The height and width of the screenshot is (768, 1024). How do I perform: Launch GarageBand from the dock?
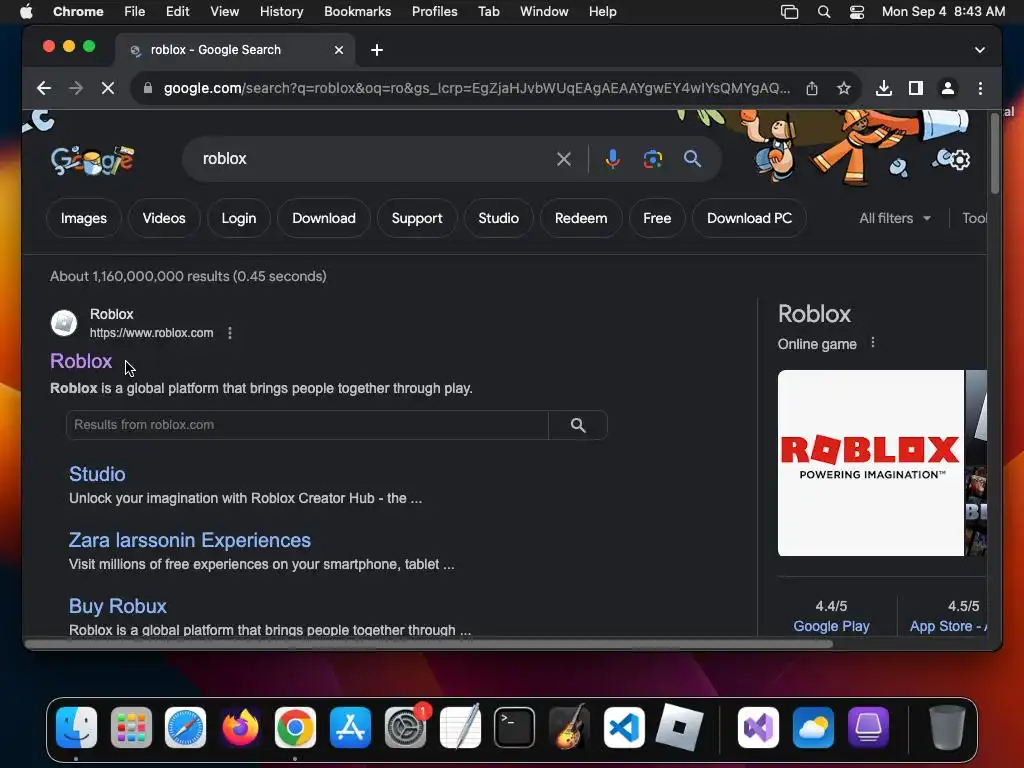point(569,728)
